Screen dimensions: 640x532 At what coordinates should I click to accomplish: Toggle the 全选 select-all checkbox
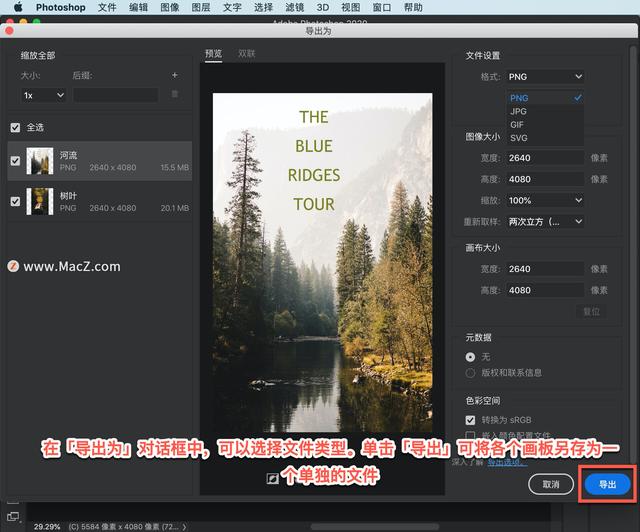(15, 128)
